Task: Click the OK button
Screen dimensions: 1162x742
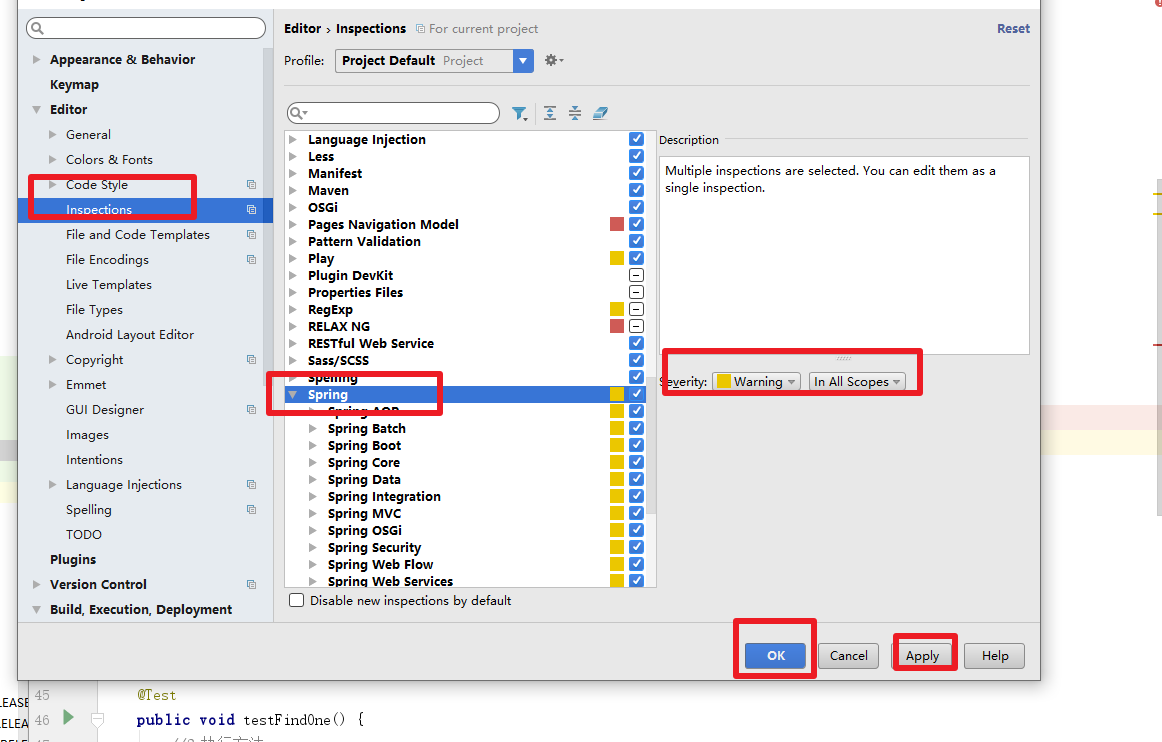Action: [x=776, y=655]
